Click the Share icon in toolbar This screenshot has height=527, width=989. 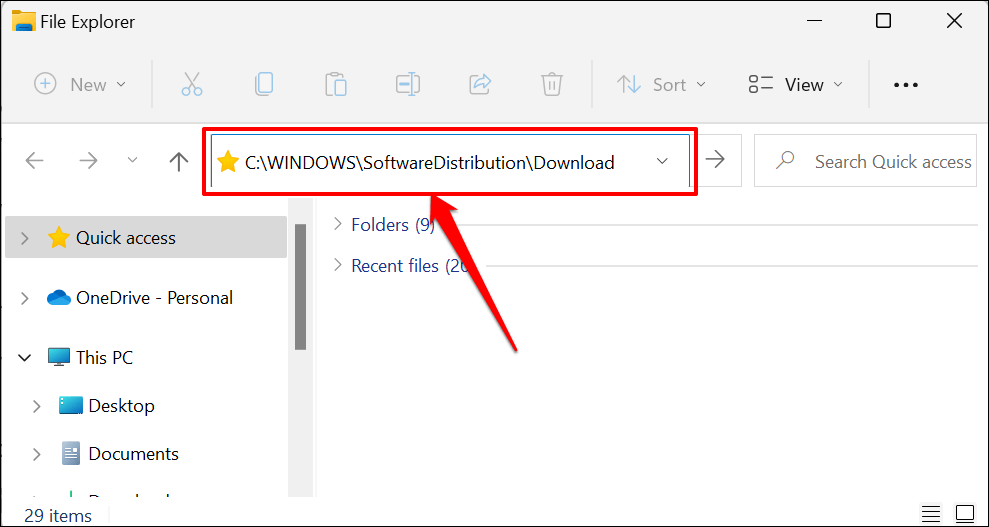[x=480, y=85]
